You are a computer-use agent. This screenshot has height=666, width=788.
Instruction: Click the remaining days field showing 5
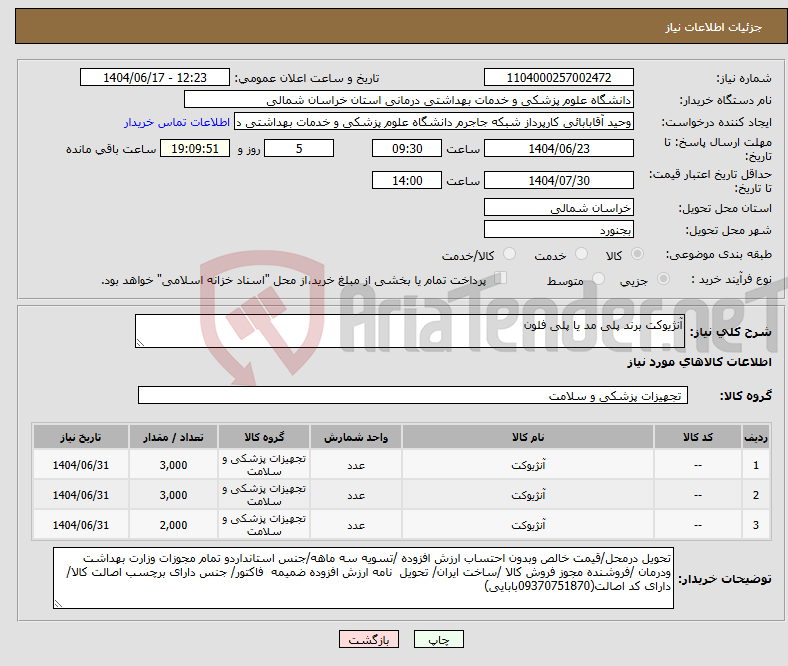(299, 148)
